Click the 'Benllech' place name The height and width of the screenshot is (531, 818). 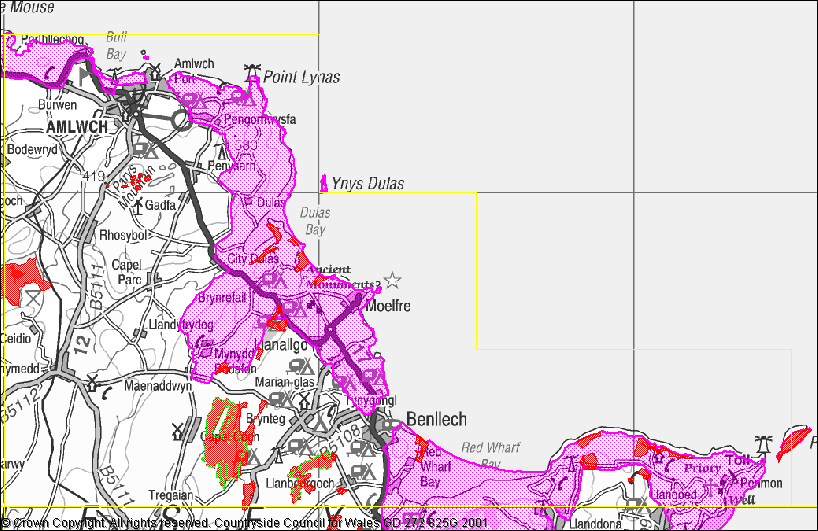click(x=436, y=419)
